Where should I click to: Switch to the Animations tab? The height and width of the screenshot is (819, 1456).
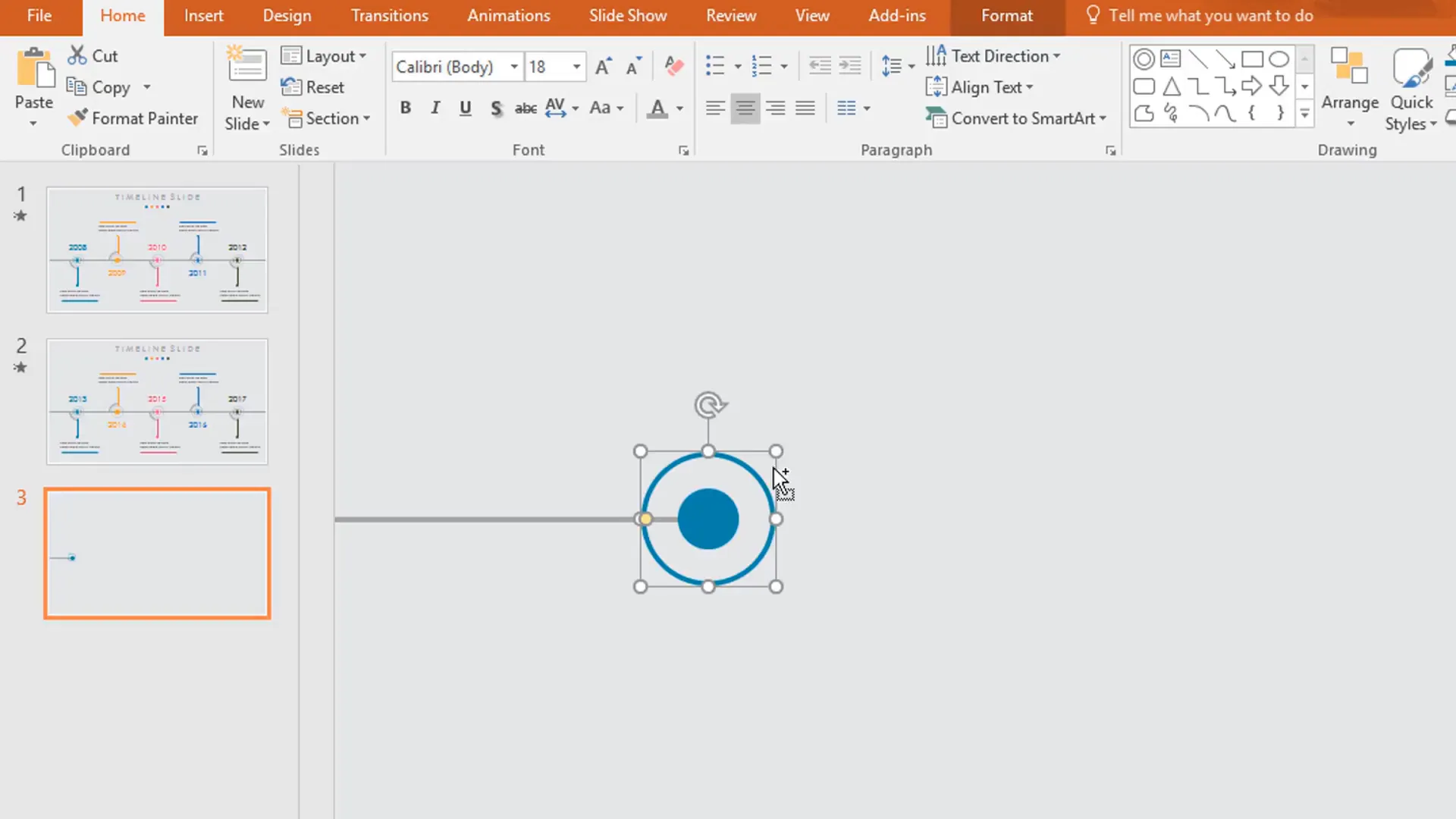[509, 16]
